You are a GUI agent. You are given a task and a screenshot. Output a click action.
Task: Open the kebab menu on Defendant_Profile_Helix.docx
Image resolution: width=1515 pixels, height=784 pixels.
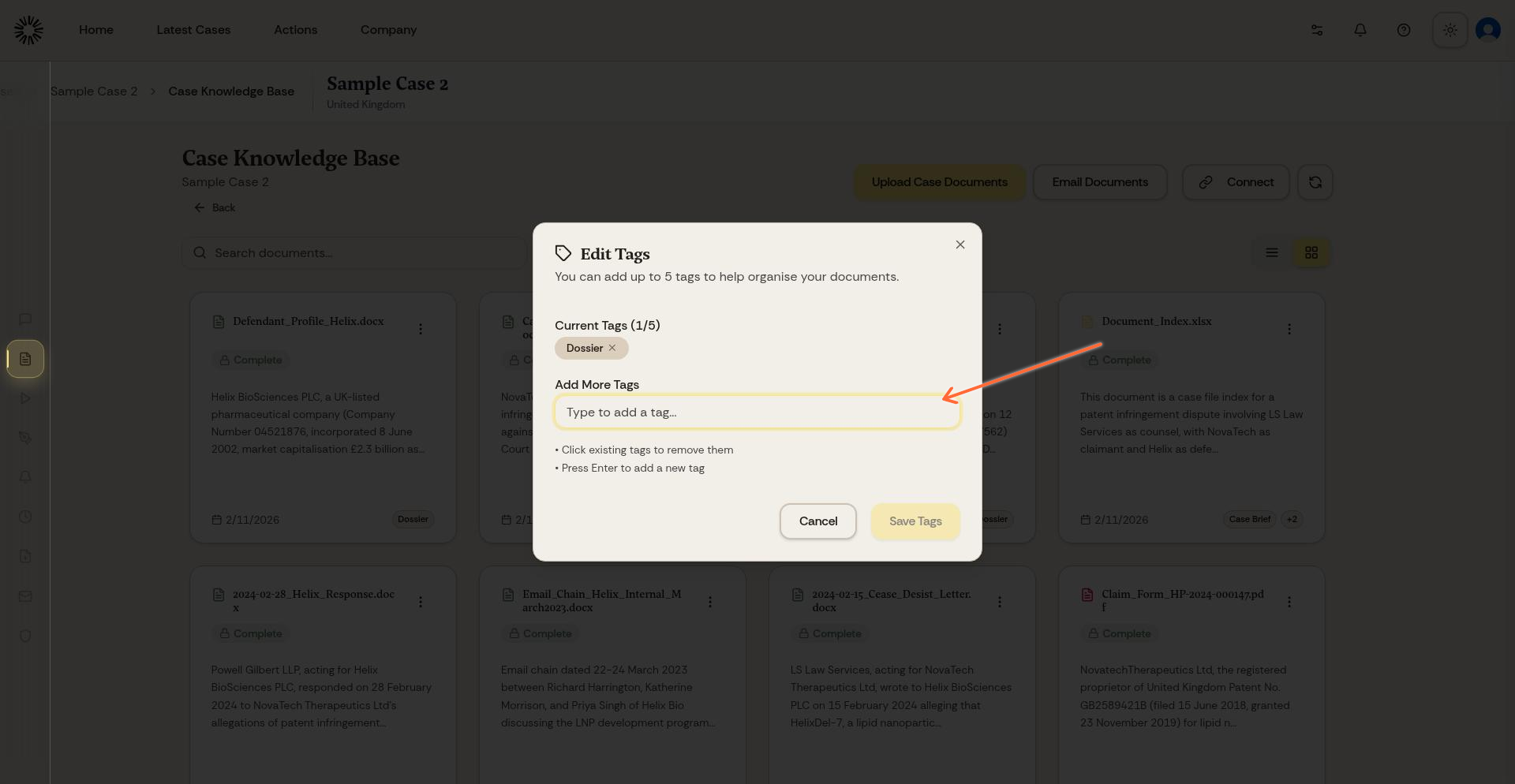[421, 329]
